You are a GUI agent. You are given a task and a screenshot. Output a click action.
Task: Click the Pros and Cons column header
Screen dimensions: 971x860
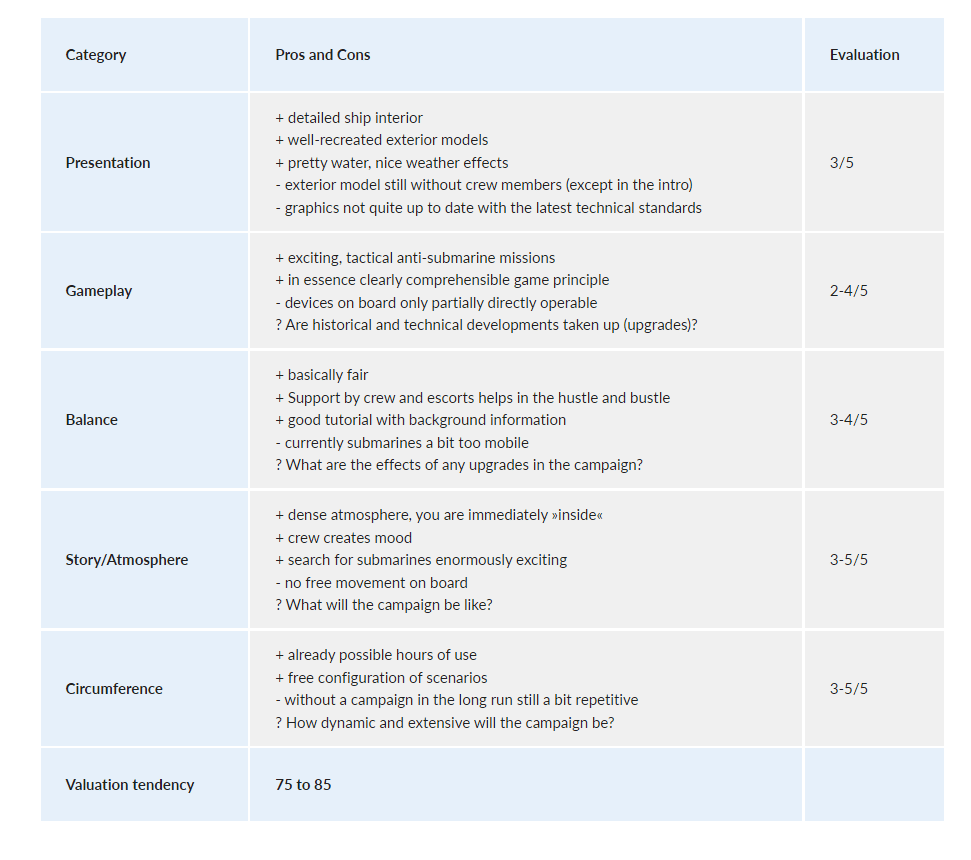coord(323,55)
